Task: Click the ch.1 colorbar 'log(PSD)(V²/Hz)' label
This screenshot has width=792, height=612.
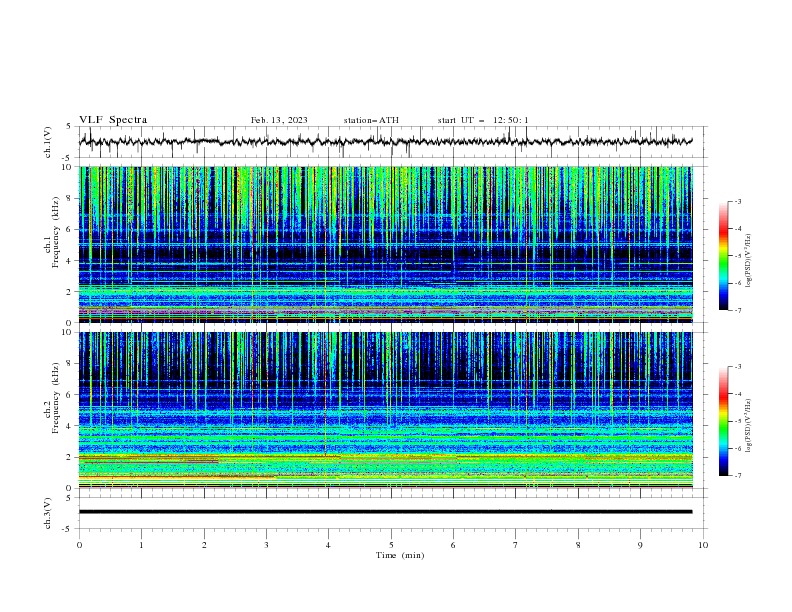Action: pos(749,261)
